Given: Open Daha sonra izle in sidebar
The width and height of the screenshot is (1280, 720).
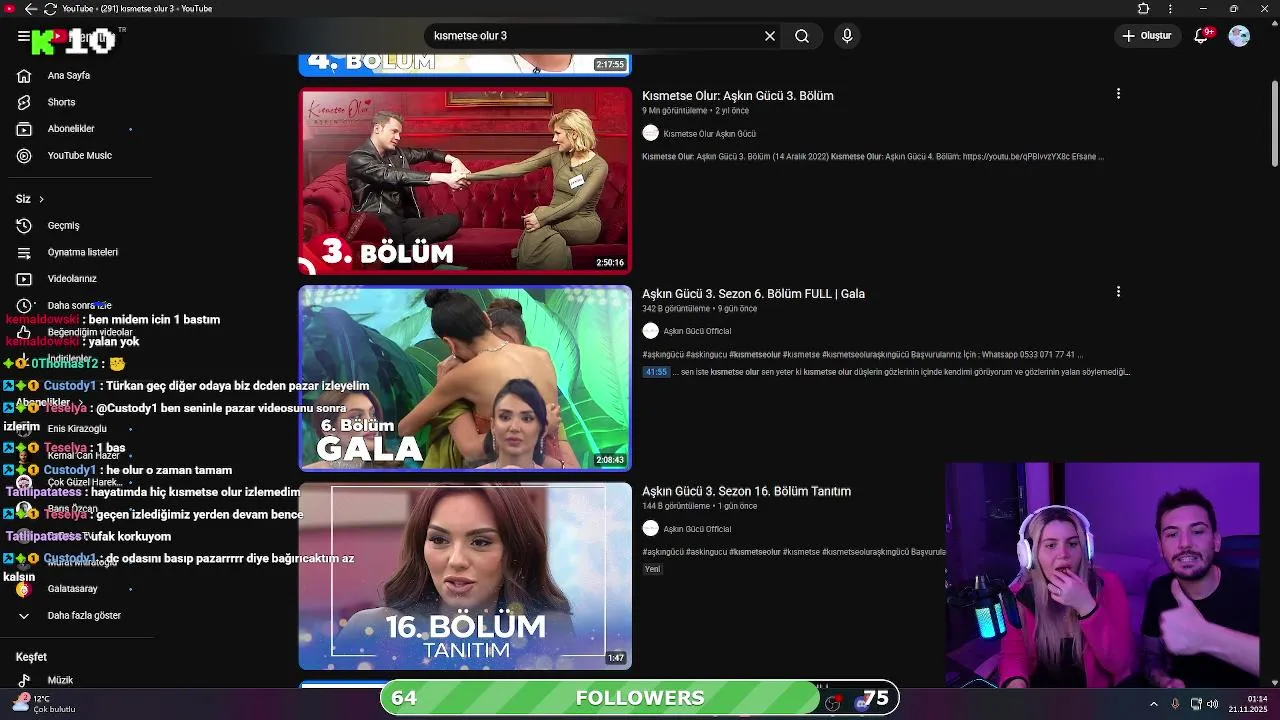Looking at the screenshot, I should tap(79, 305).
